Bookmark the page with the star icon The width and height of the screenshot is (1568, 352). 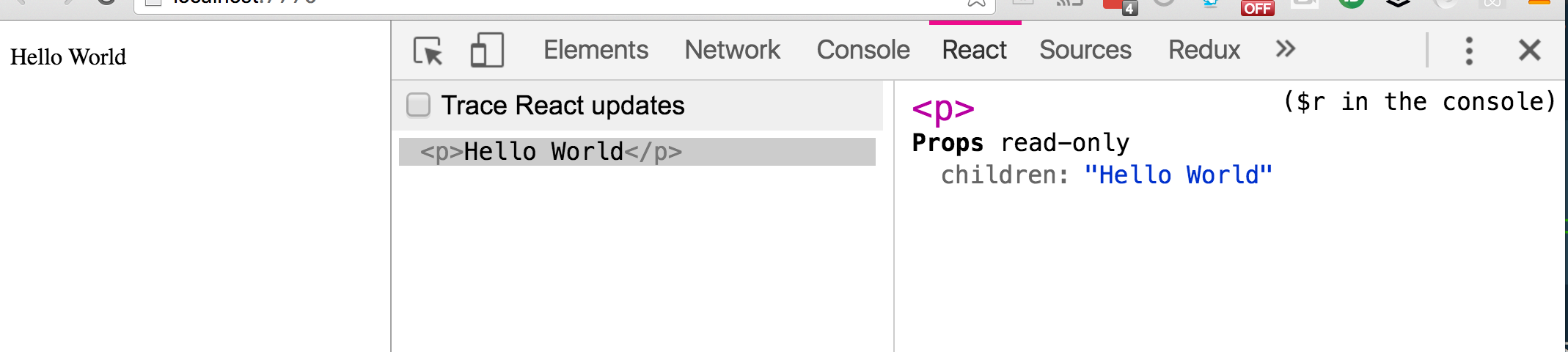pos(976,3)
